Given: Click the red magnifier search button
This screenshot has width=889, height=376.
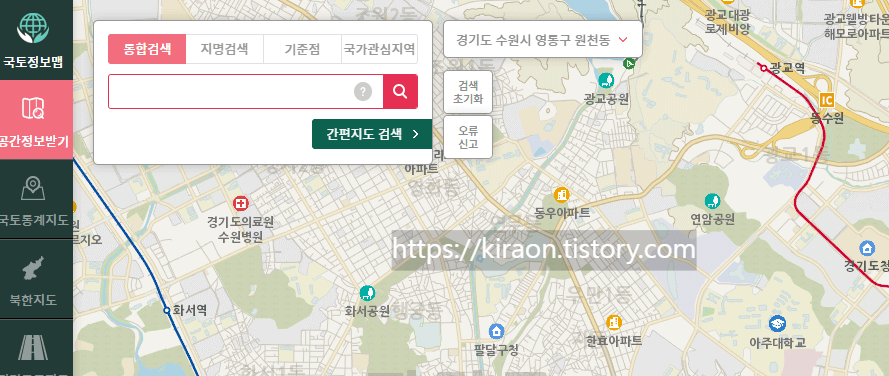Looking at the screenshot, I should 400,91.
